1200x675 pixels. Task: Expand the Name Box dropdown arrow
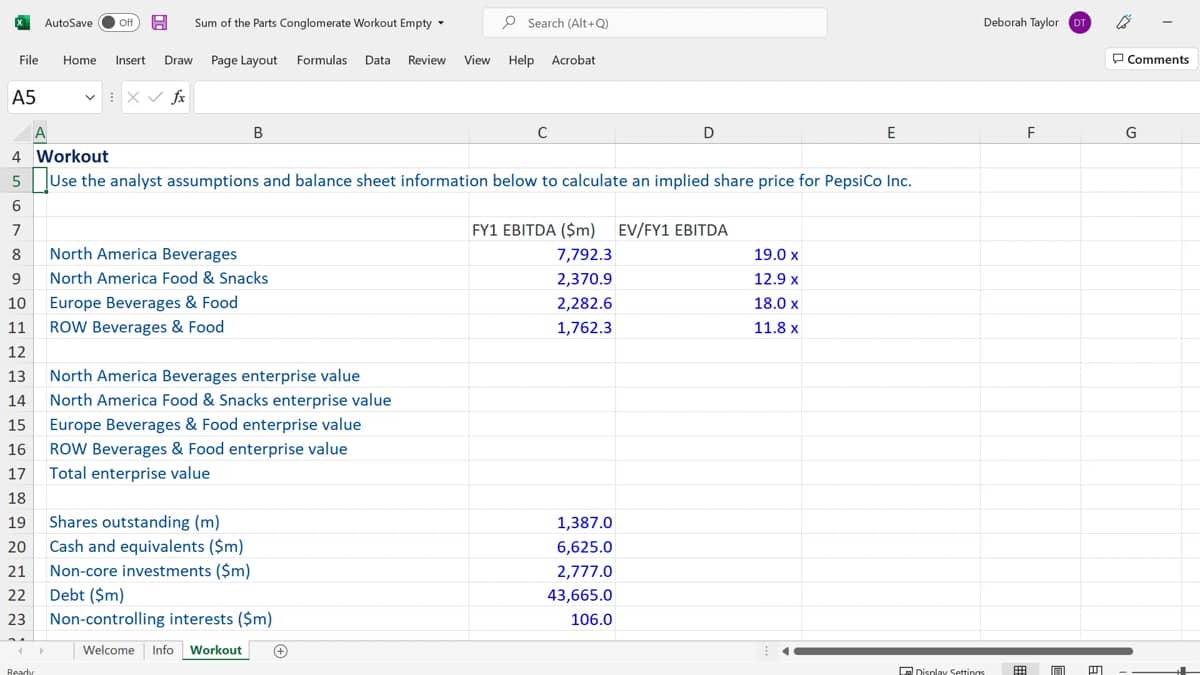pyautogui.click(x=92, y=97)
